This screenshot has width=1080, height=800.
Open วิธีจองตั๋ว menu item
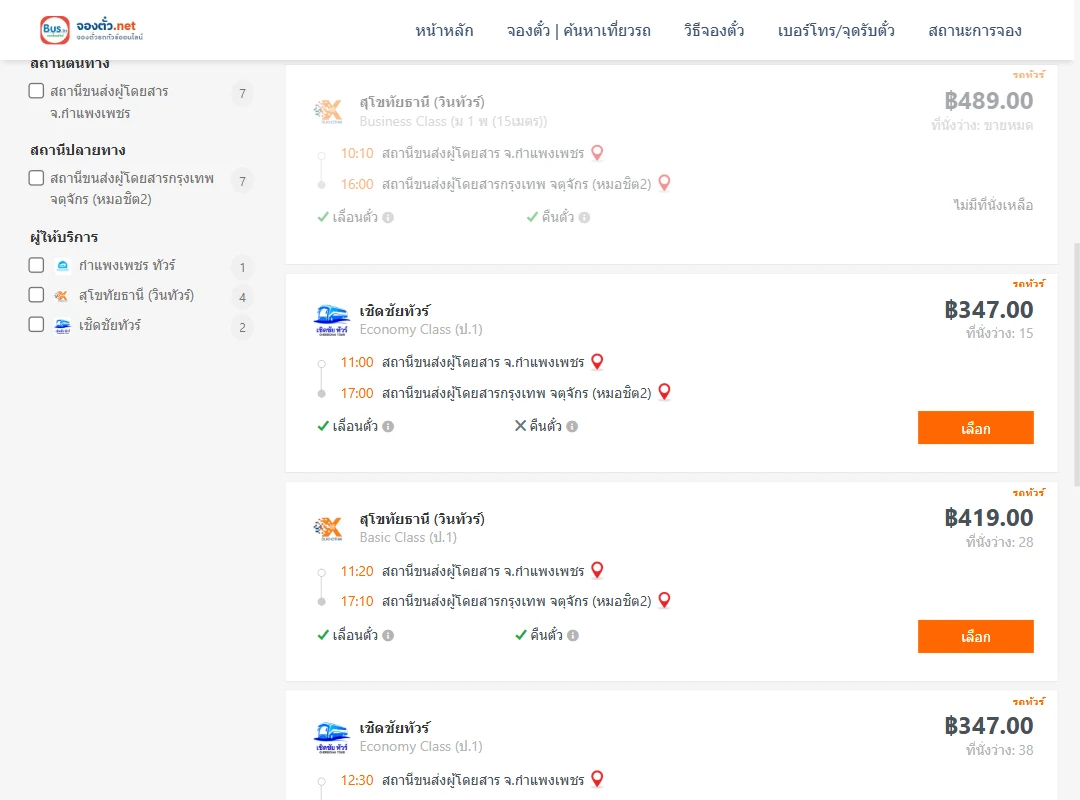[x=714, y=31]
